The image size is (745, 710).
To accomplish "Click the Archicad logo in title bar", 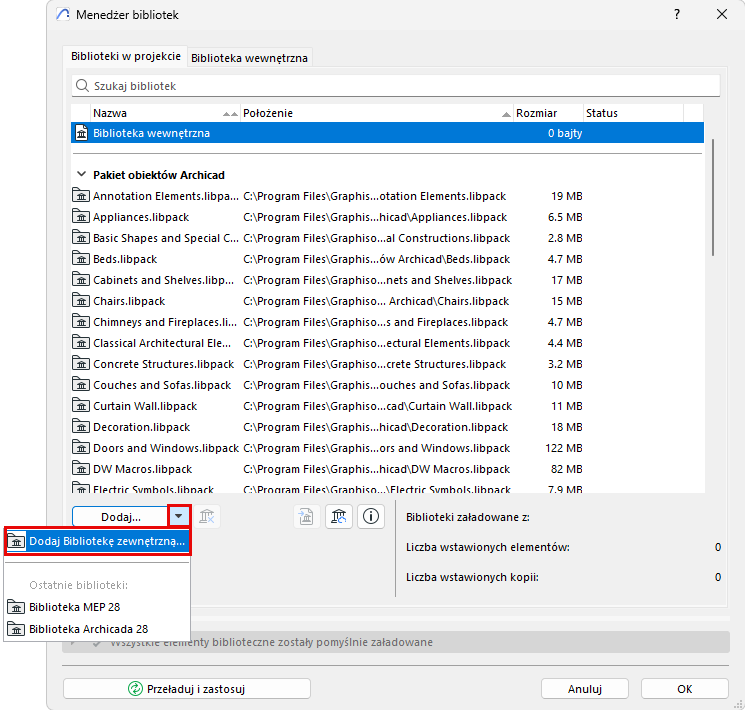I will [x=63, y=14].
